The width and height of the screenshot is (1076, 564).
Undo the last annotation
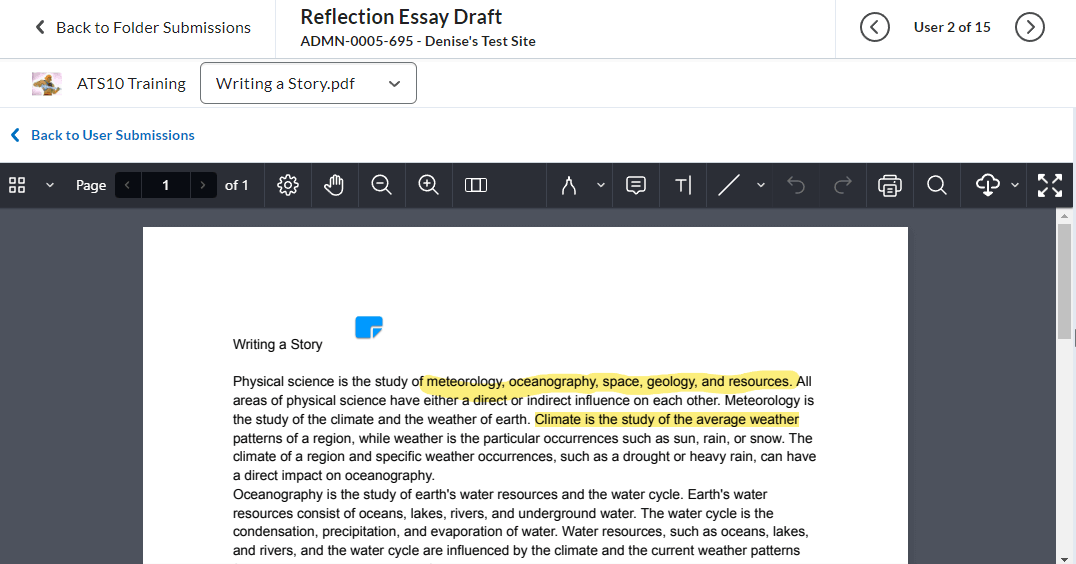coord(796,185)
